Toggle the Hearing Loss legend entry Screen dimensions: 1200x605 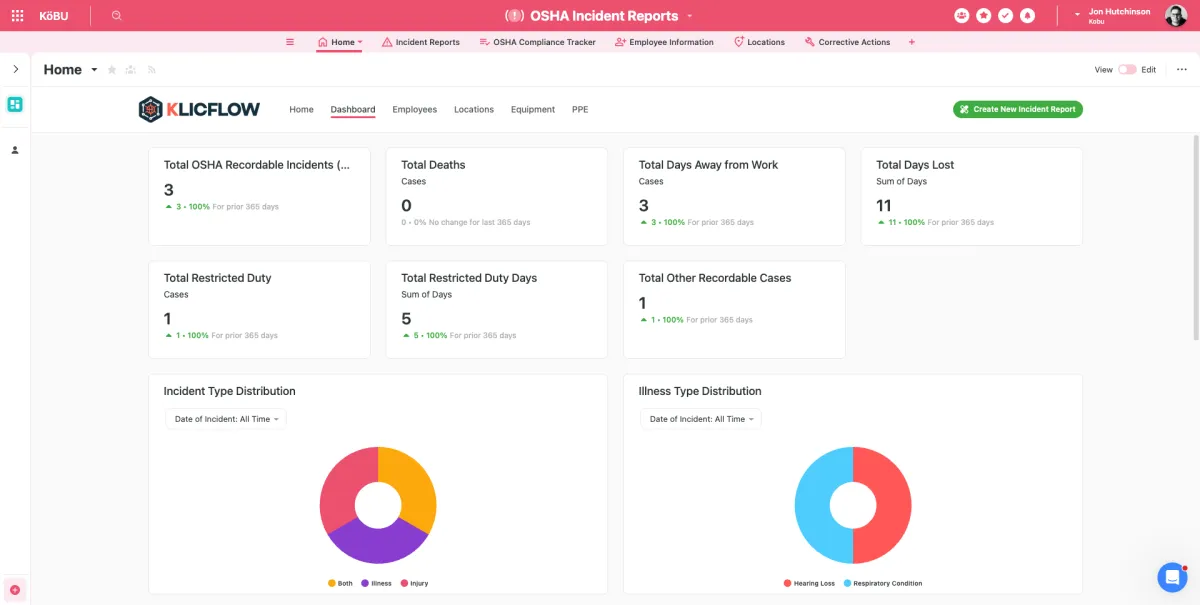[x=809, y=583]
